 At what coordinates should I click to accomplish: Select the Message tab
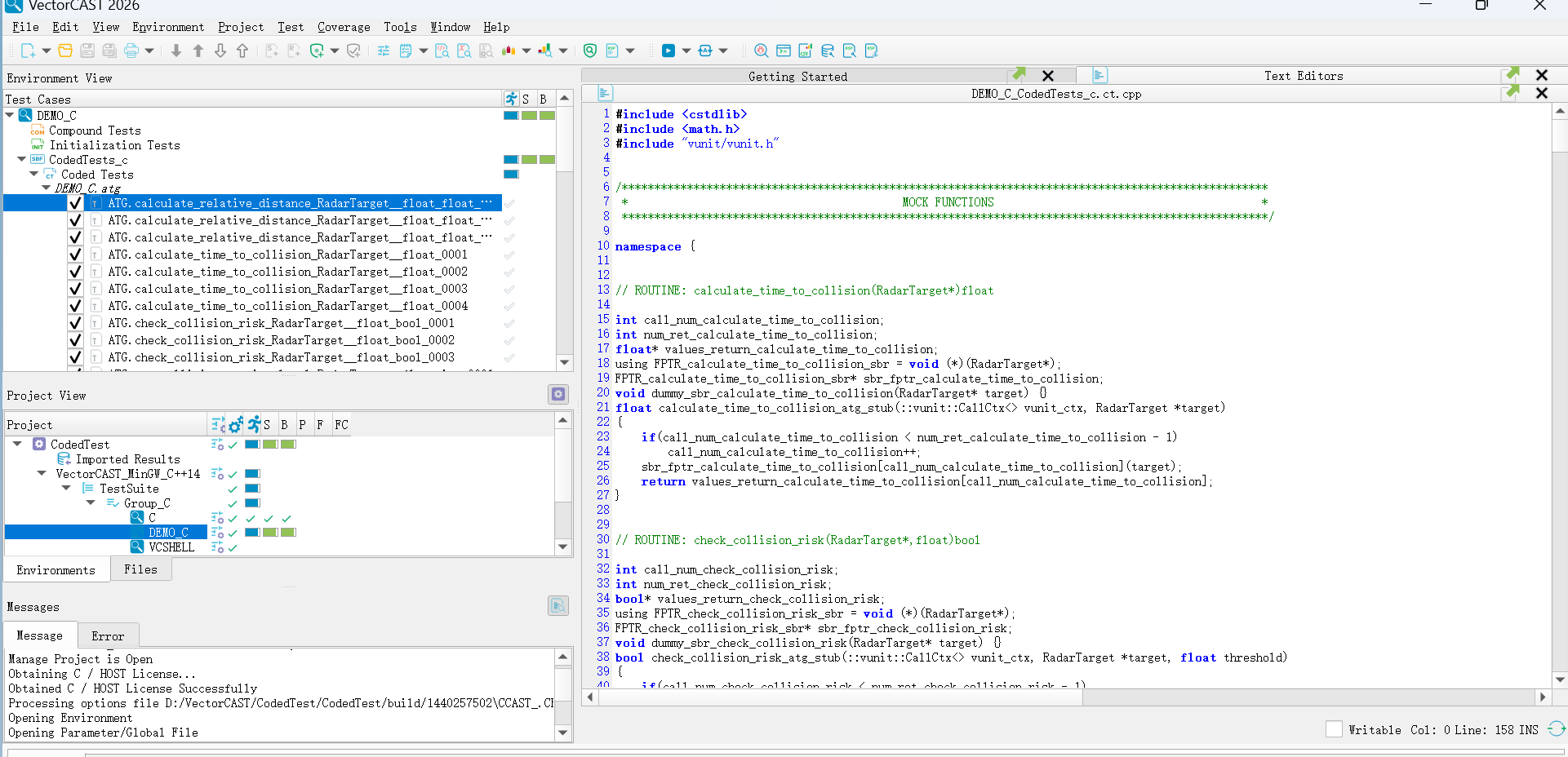tap(39, 635)
